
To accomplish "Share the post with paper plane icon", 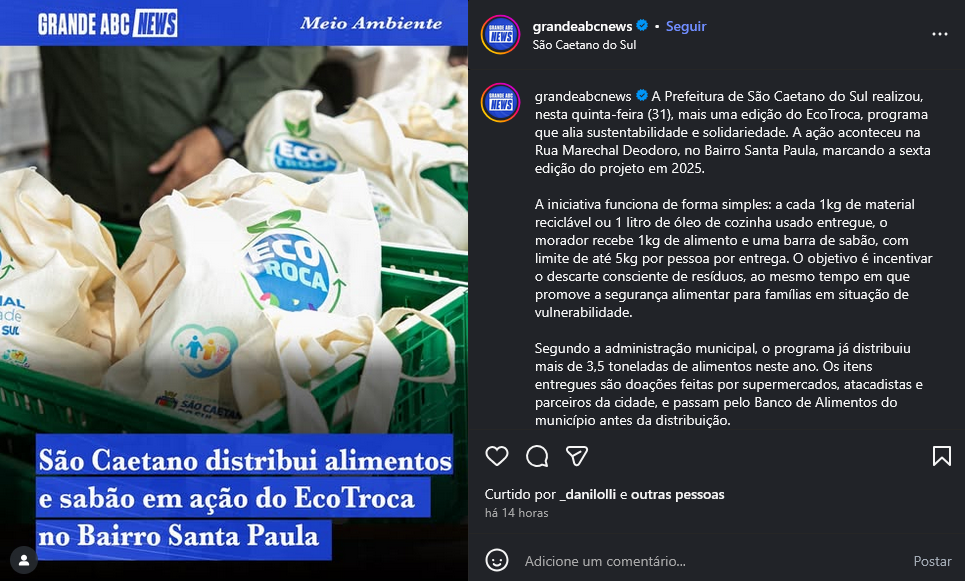I will tap(577, 456).
